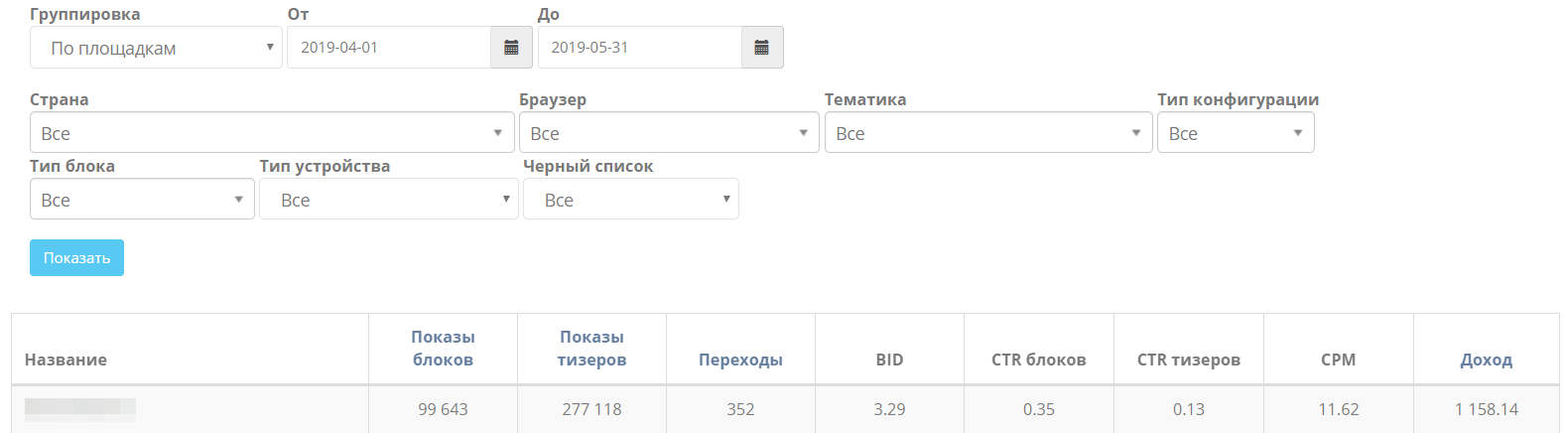The height and width of the screenshot is (433, 1568).
Task: Open the Страна dropdown
Action: click(272, 133)
